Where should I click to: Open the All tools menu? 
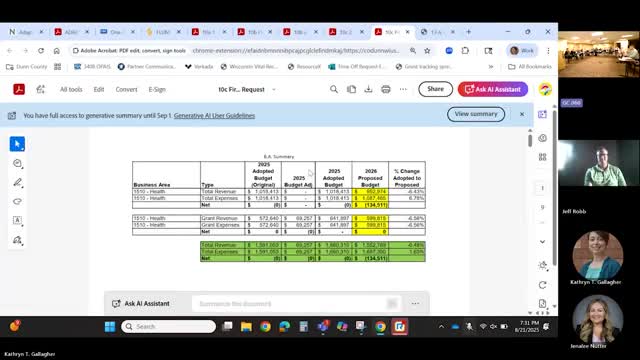[71, 89]
